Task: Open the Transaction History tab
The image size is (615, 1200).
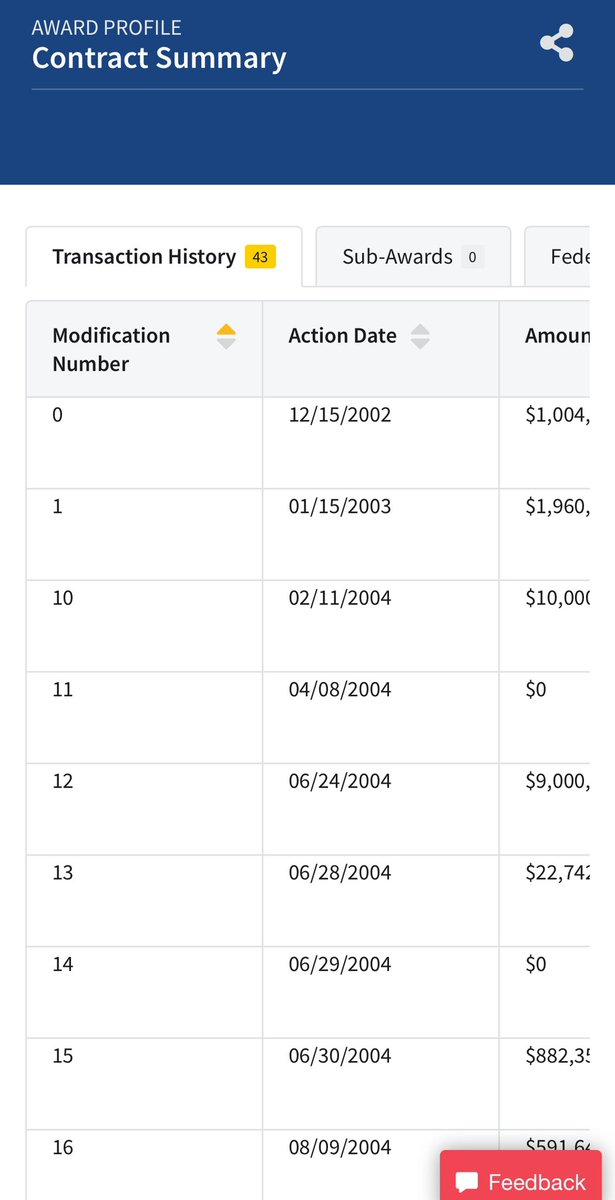Action: coord(144,257)
